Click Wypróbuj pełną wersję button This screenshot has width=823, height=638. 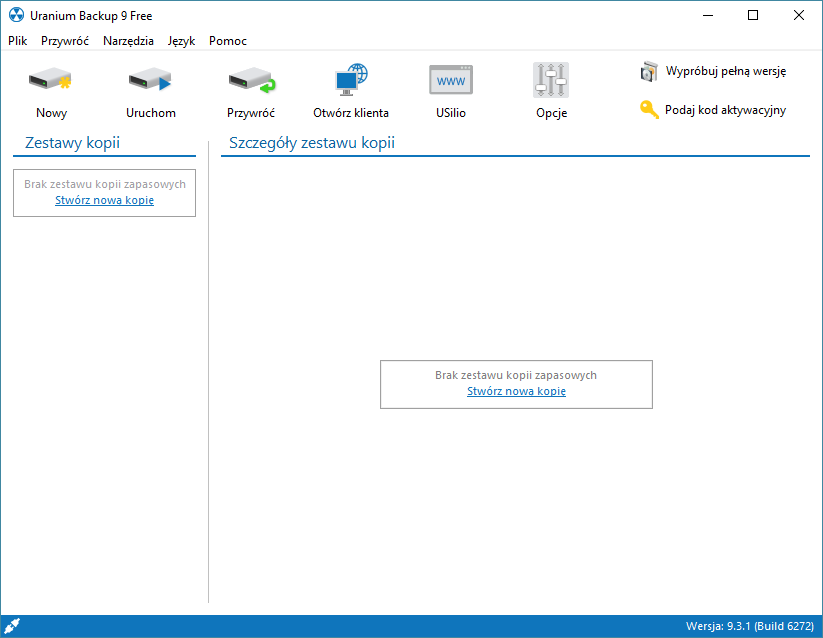tap(714, 71)
